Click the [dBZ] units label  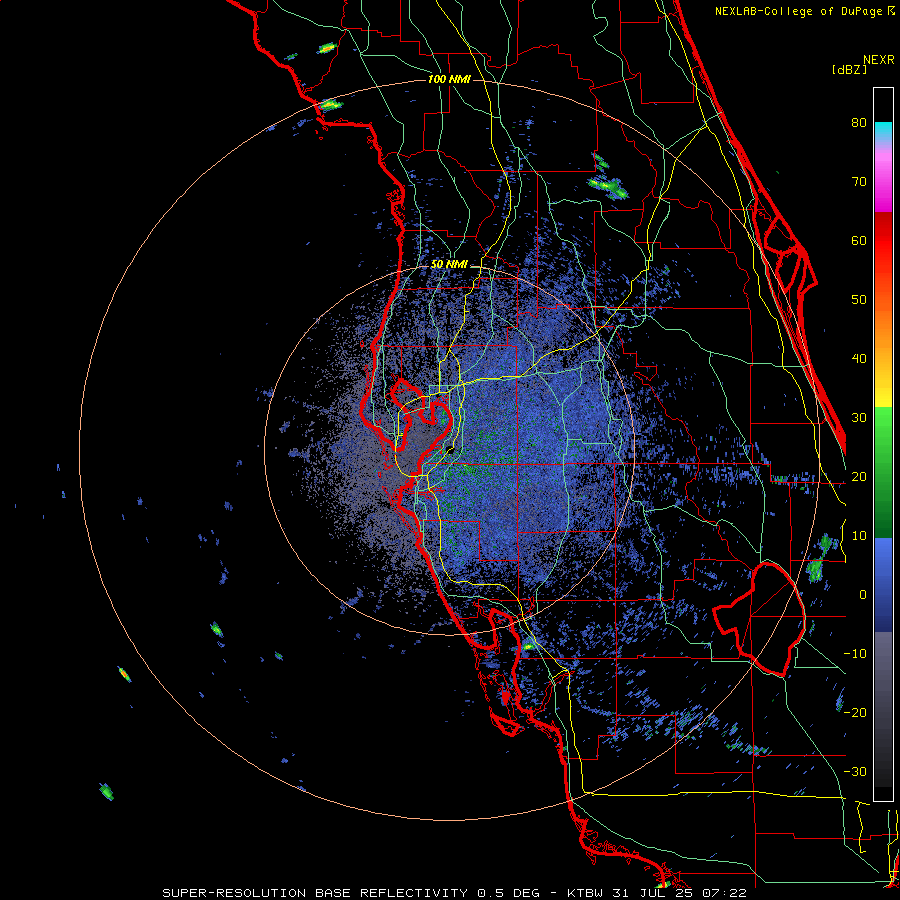(x=849, y=70)
